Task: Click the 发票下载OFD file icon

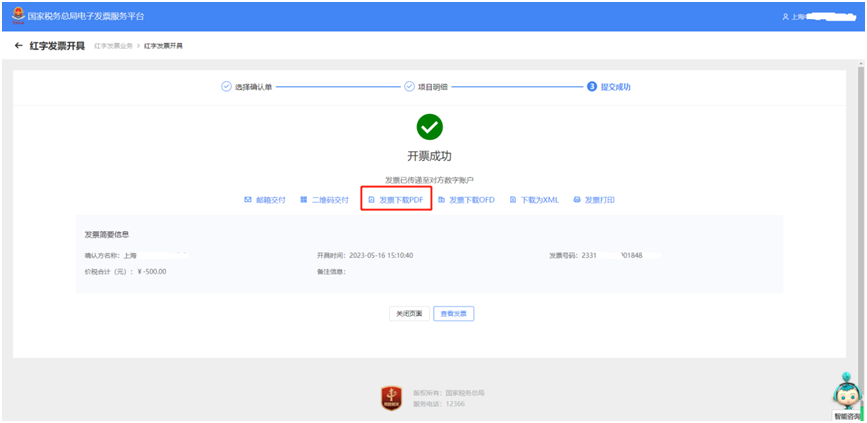Action: pos(441,200)
